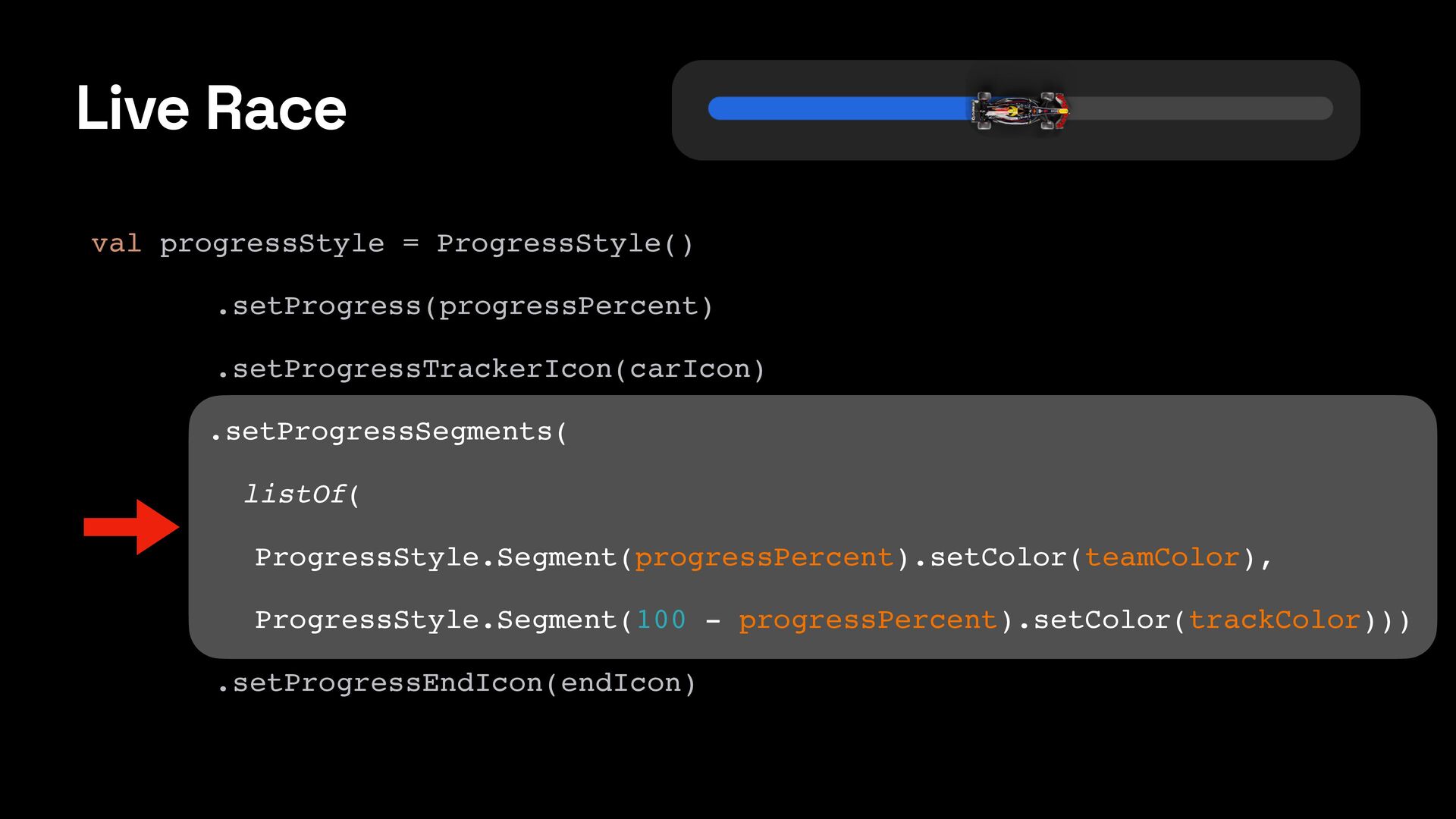This screenshot has width=1456, height=819.
Task: Click the .setProgress(progressPercent) line
Action: point(464,306)
